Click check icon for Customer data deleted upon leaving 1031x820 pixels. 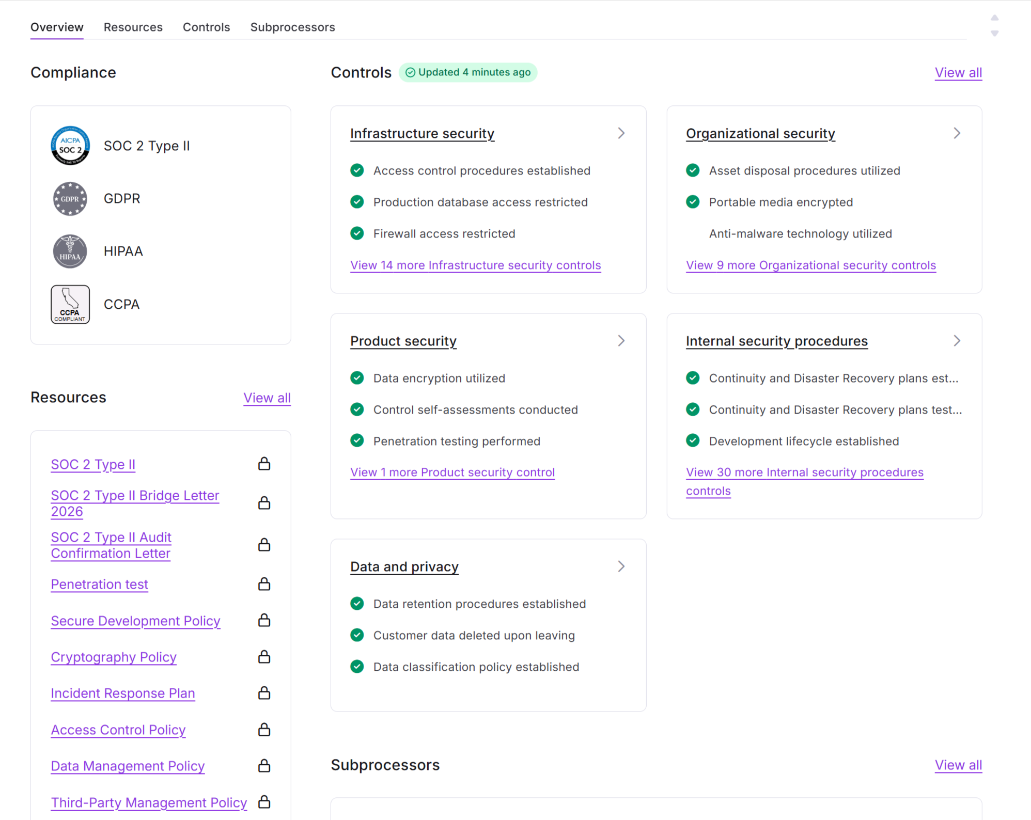[357, 635]
